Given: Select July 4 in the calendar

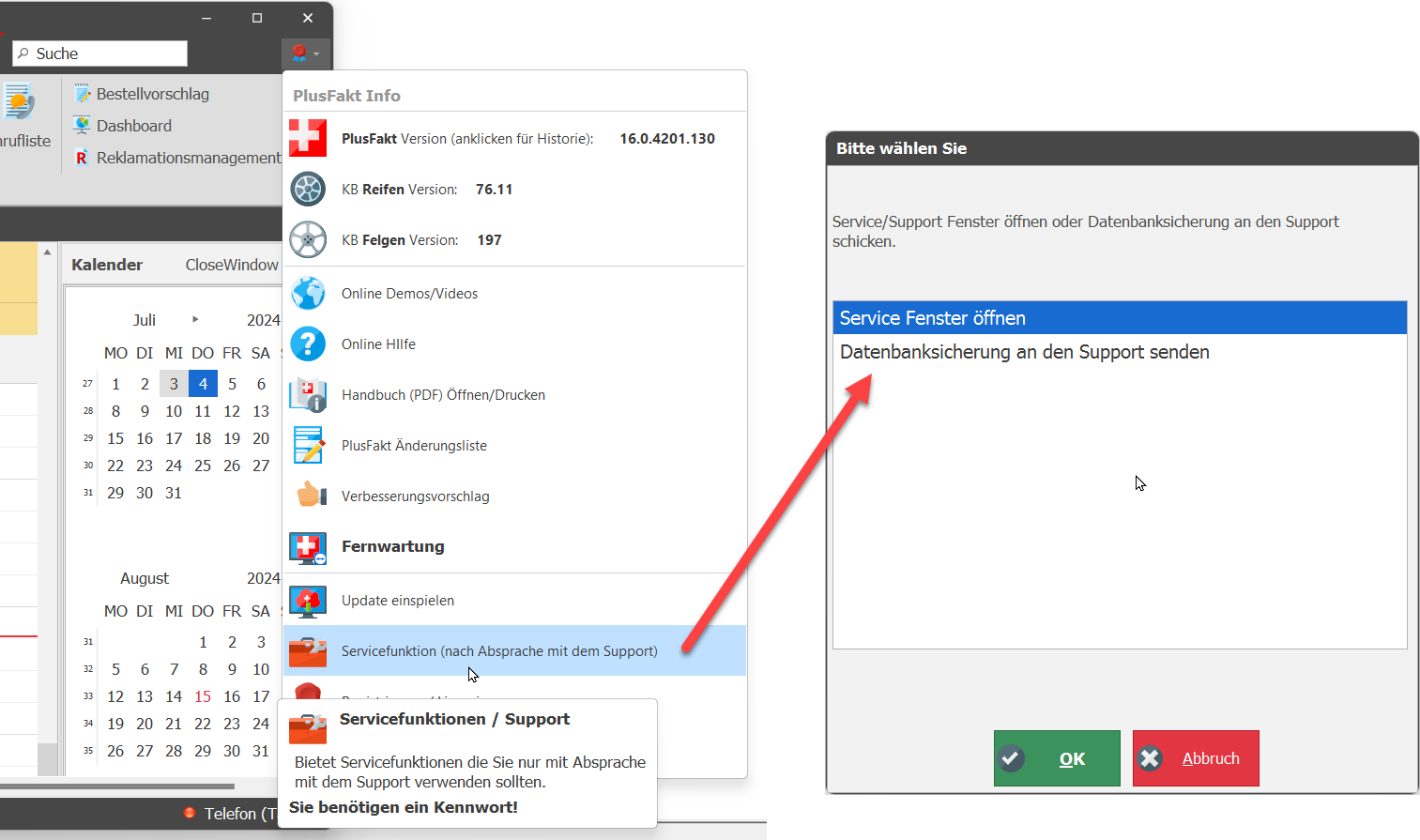Looking at the screenshot, I should tap(203, 384).
